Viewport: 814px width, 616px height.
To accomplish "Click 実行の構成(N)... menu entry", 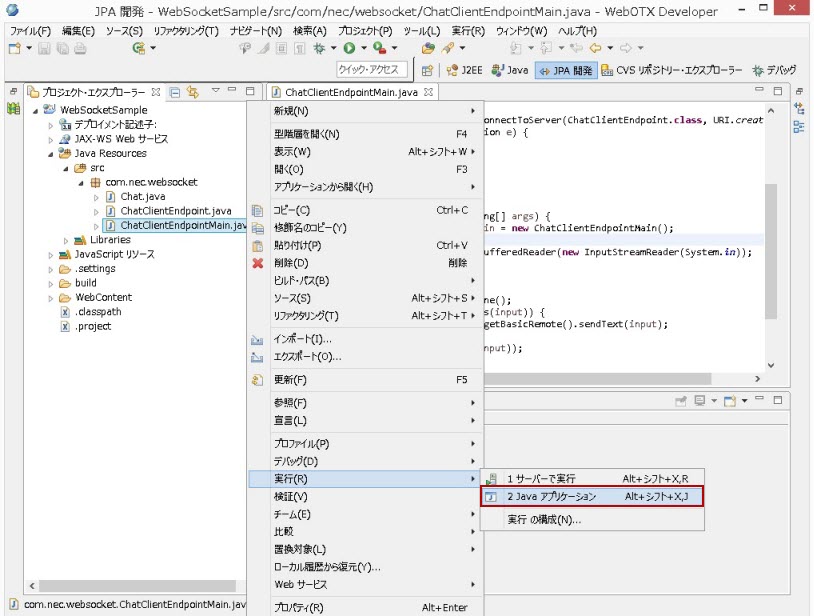I will (x=543, y=519).
